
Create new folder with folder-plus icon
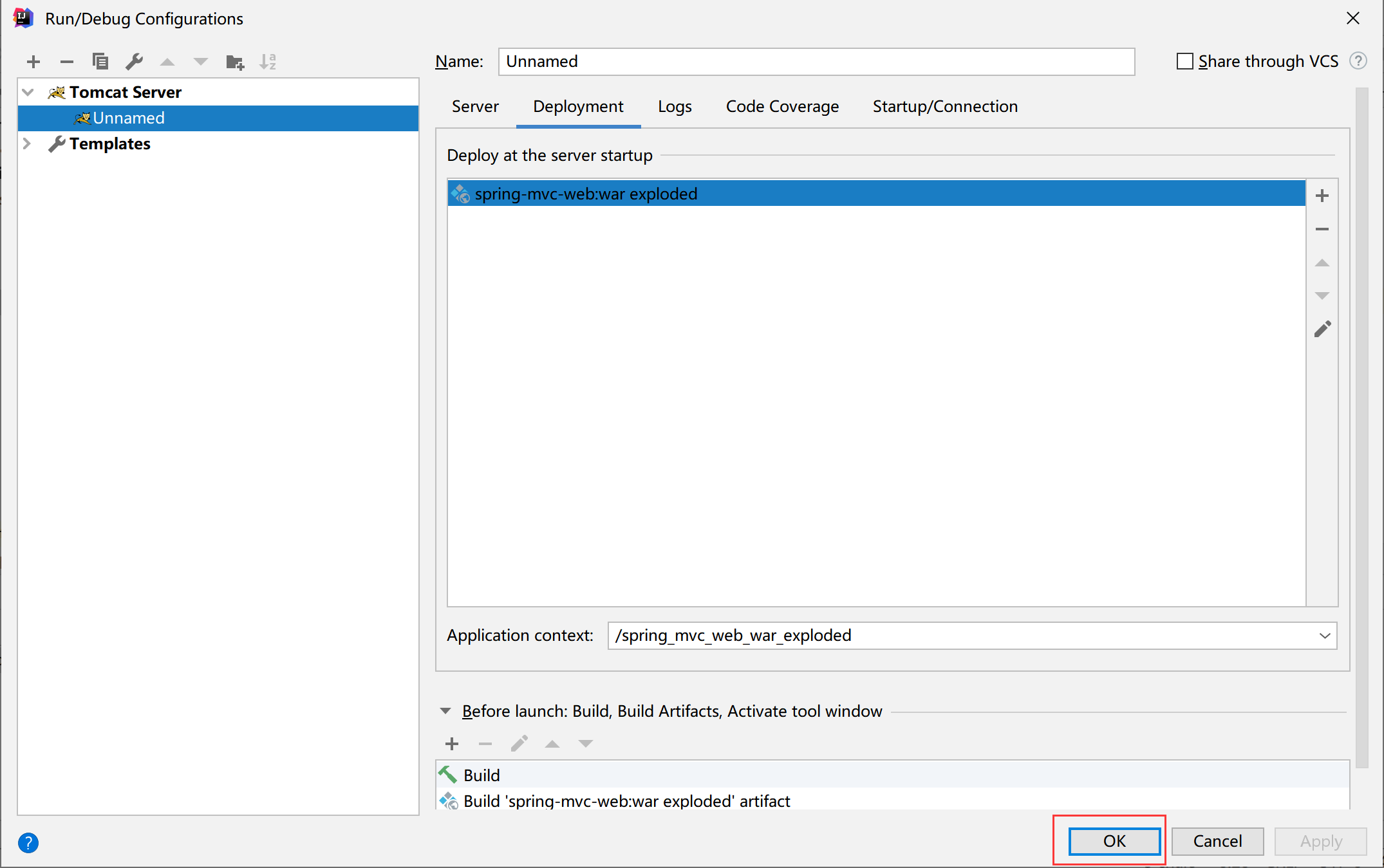(x=235, y=62)
